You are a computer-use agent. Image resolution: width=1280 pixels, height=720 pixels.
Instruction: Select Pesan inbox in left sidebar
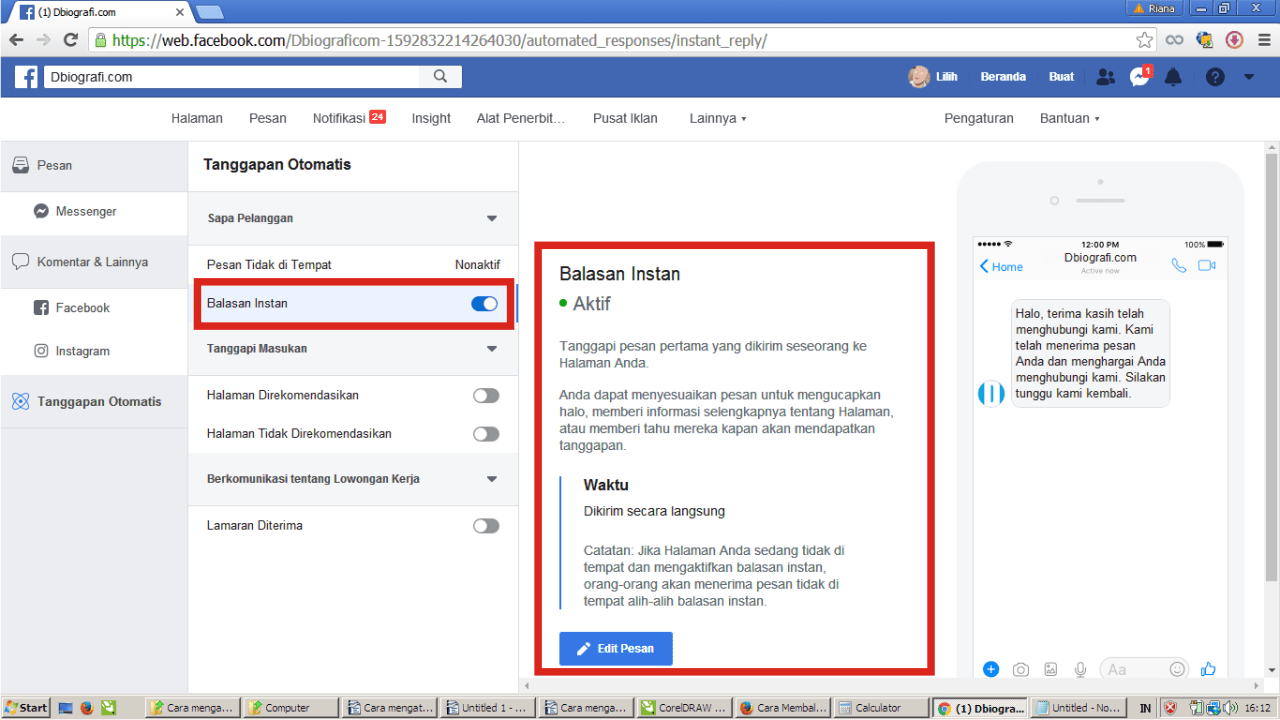tap(94, 165)
